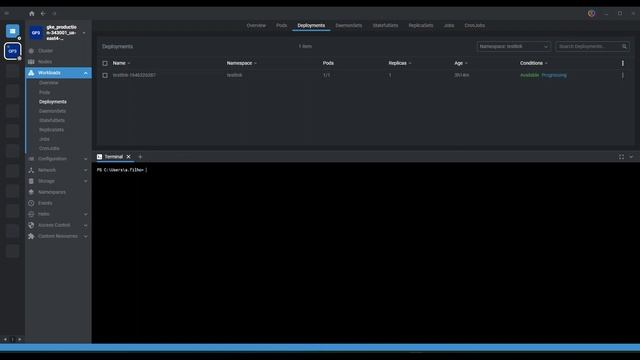Click the GP9 cluster avatar in the sidebar
Image resolution: width=640 pixels, height=360 pixels.
pos(36,33)
